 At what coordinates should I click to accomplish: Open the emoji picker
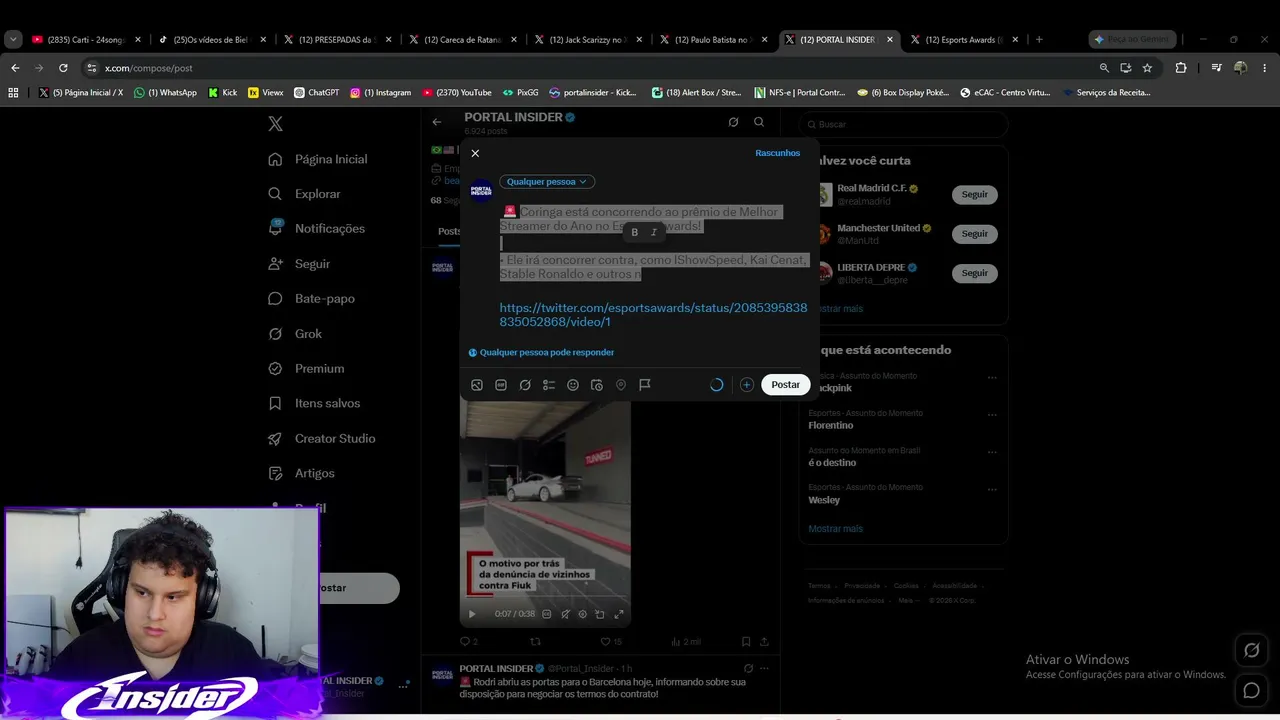(x=573, y=385)
